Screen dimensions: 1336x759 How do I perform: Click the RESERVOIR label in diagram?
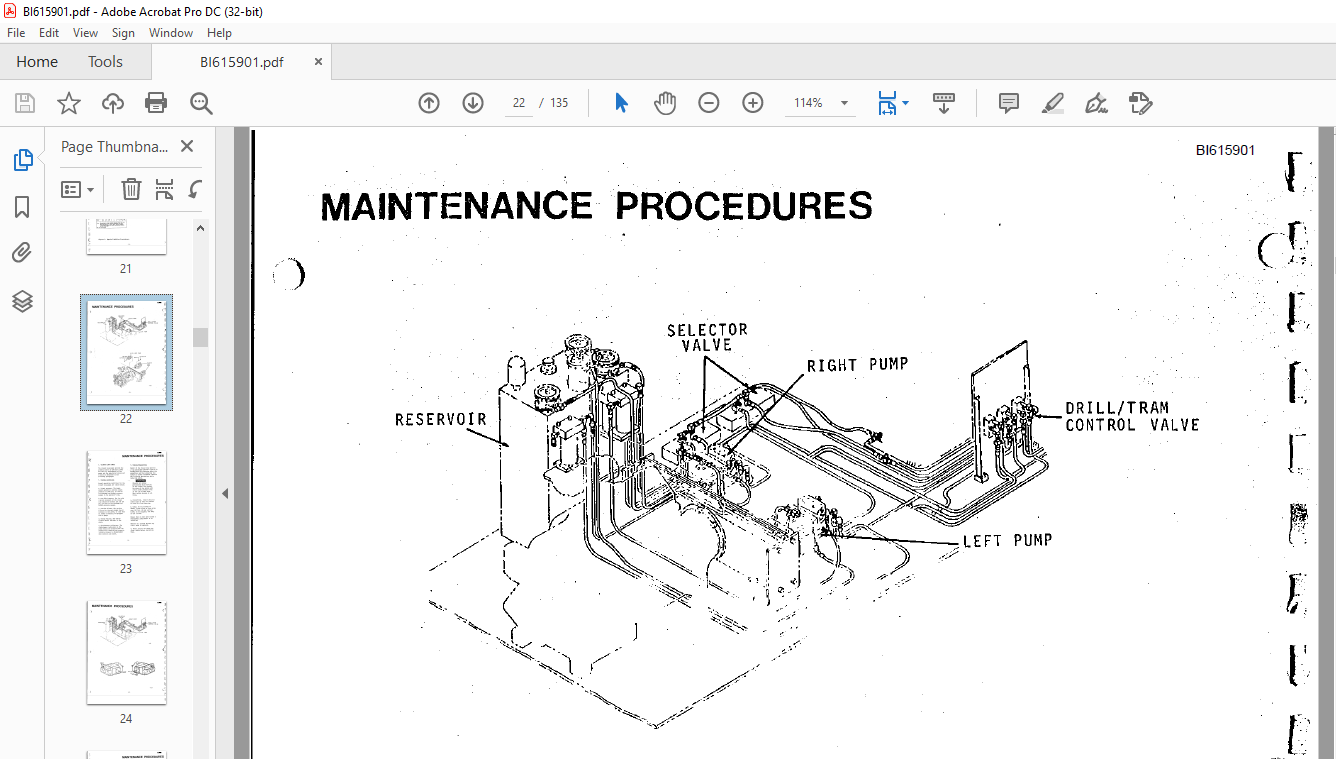(x=441, y=419)
